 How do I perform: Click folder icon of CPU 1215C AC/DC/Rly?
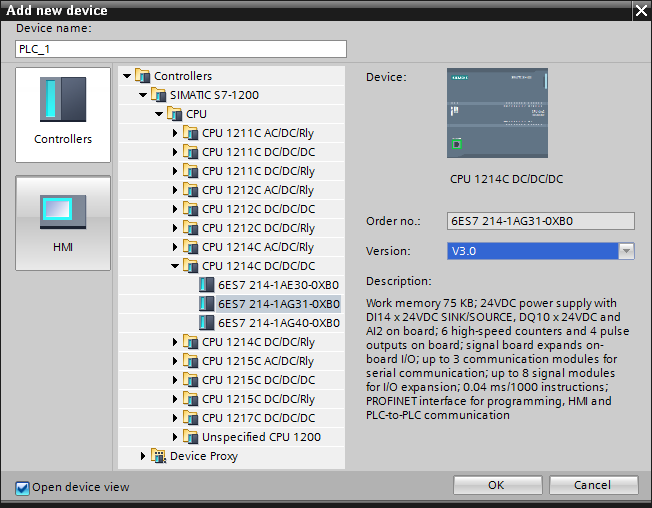click(190, 360)
